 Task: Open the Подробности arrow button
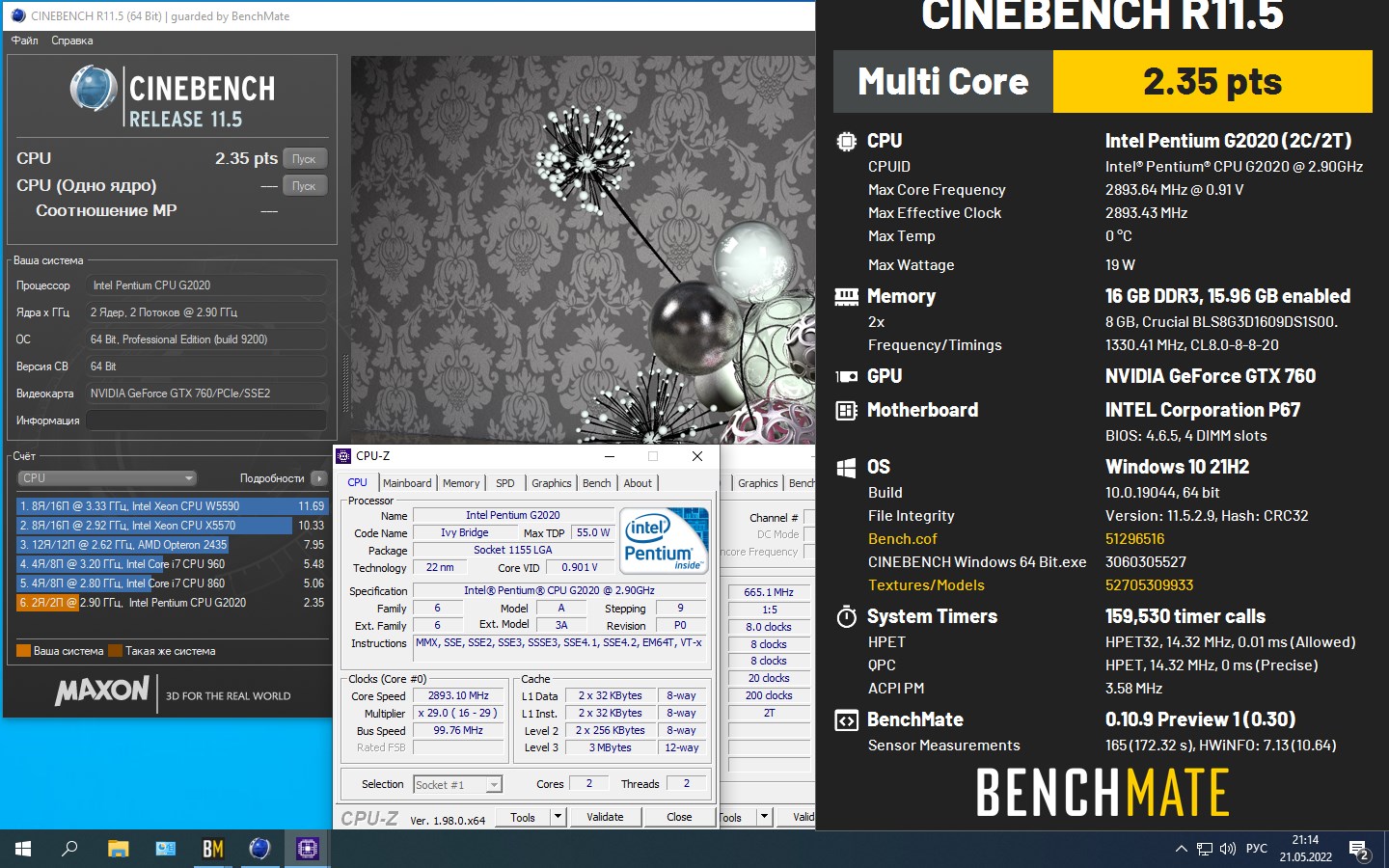319,478
